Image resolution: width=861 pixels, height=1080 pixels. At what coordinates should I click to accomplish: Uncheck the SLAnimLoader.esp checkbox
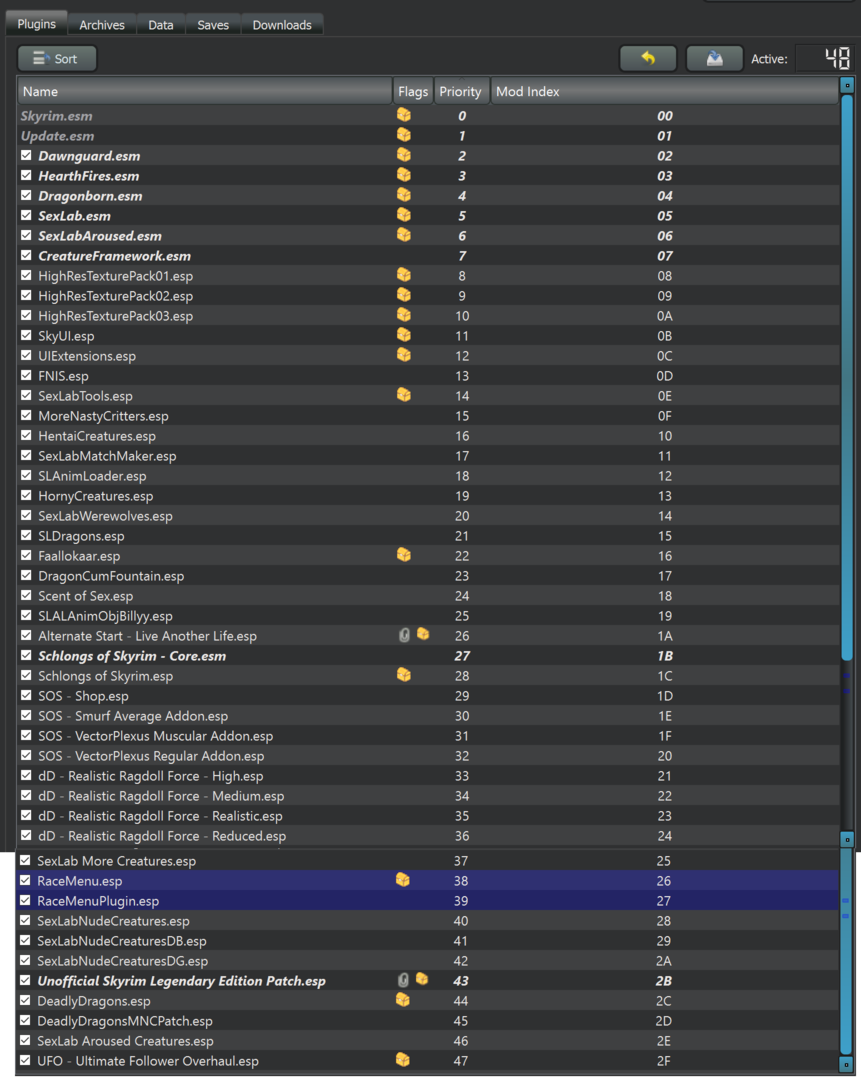pyautogui.click(x=26, y=475)
